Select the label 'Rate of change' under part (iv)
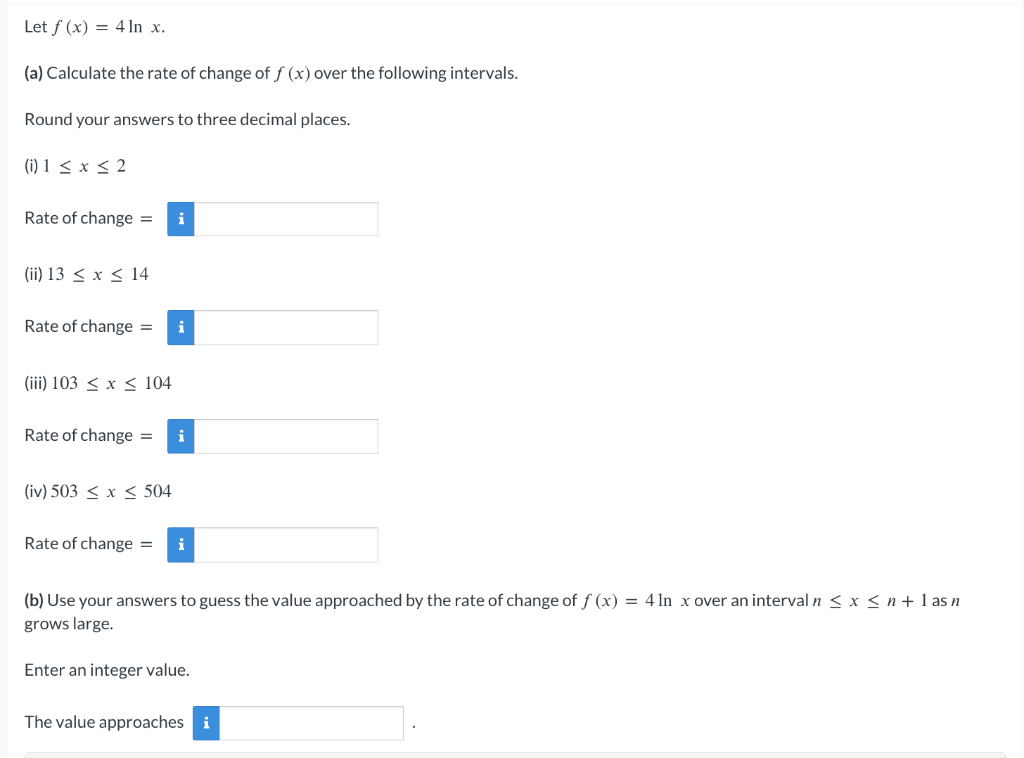Viewport: 1024px width, 758px height. [x=80, y=543]
